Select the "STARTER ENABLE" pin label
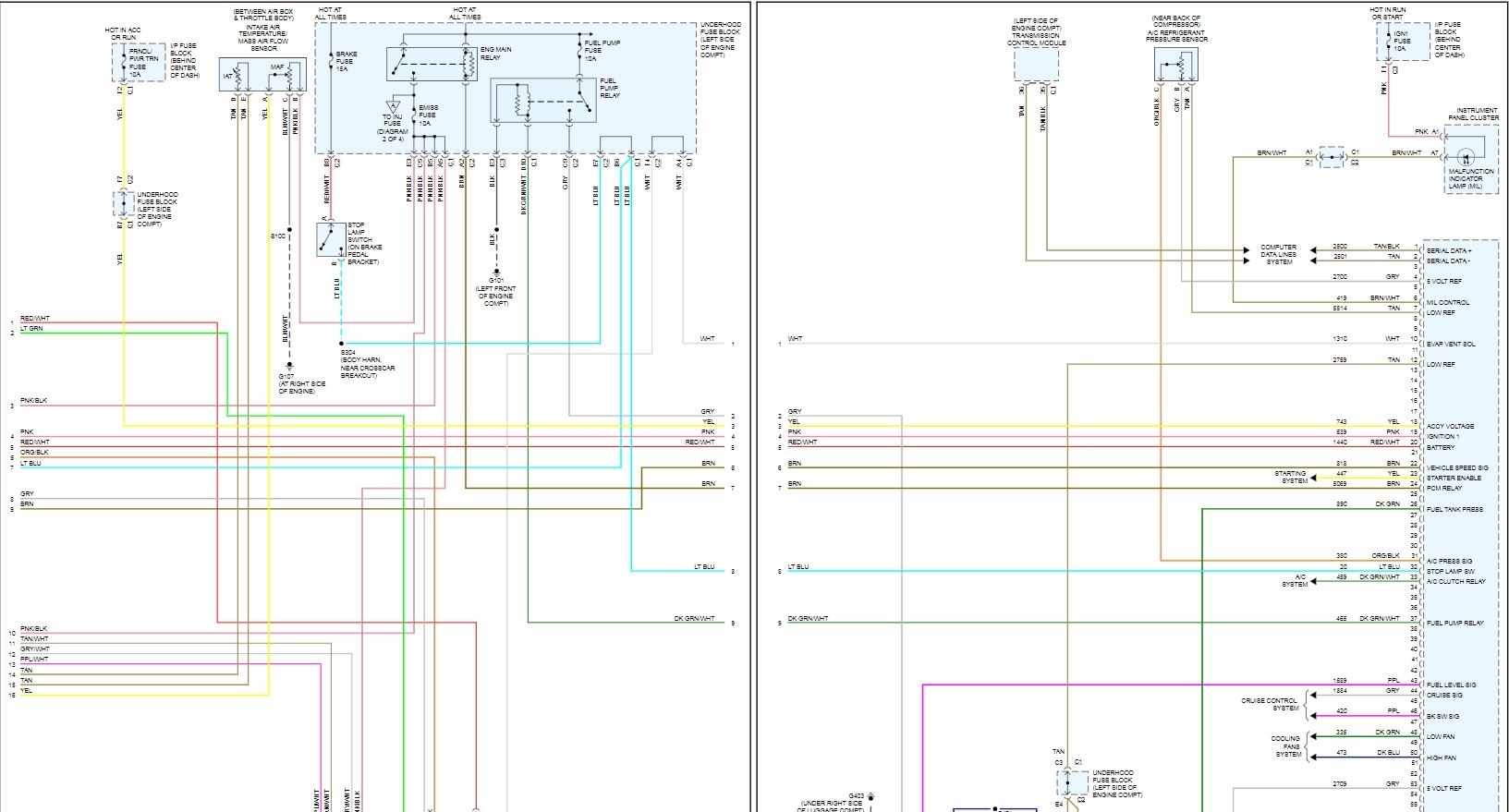 [1454, 478]
